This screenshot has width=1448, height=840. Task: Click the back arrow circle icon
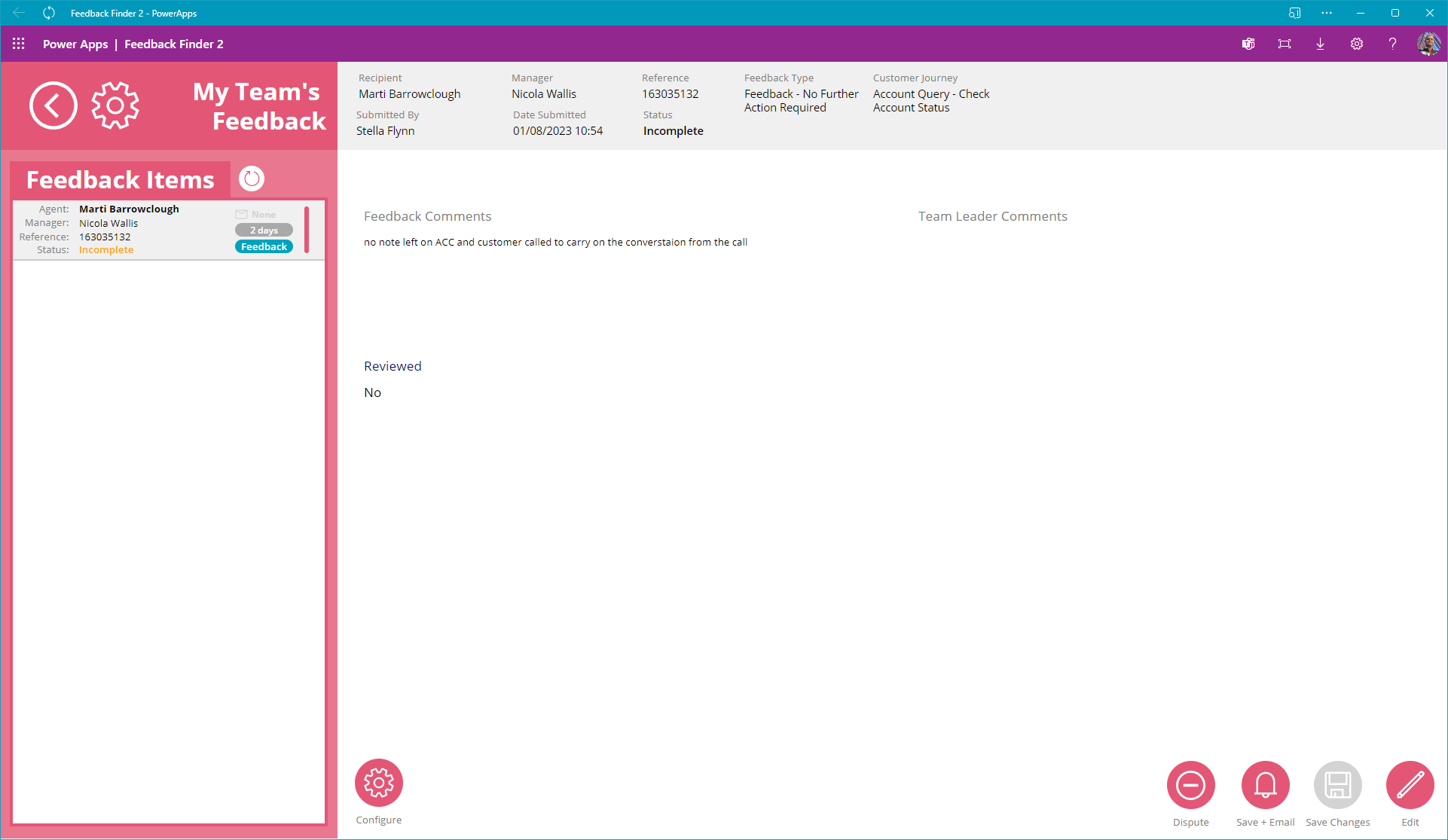pos(53,105)
